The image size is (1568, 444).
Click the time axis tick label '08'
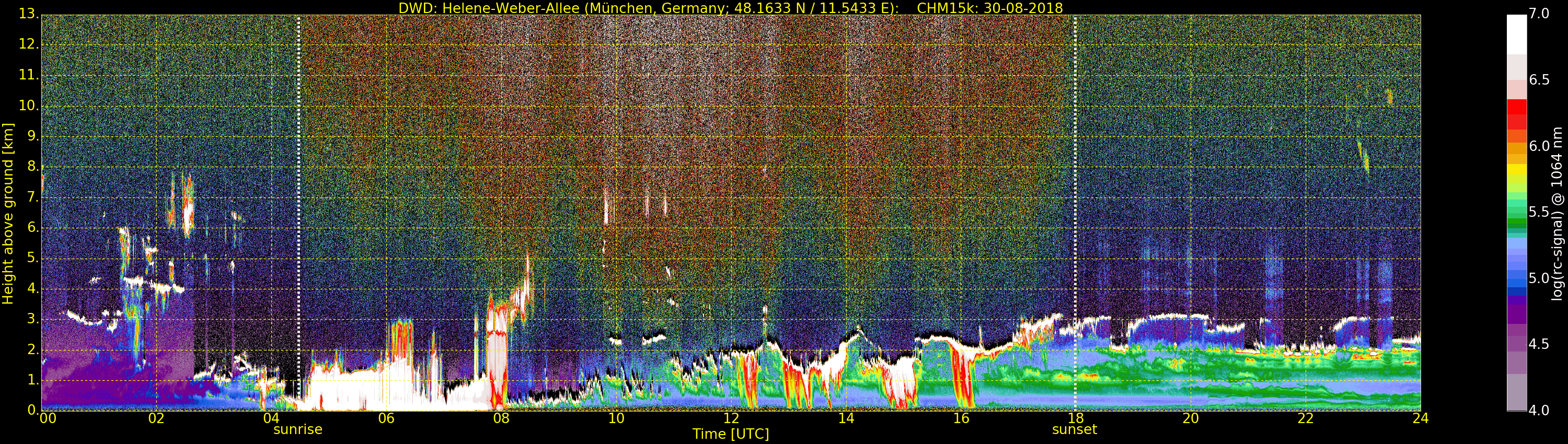click(501, 418)
